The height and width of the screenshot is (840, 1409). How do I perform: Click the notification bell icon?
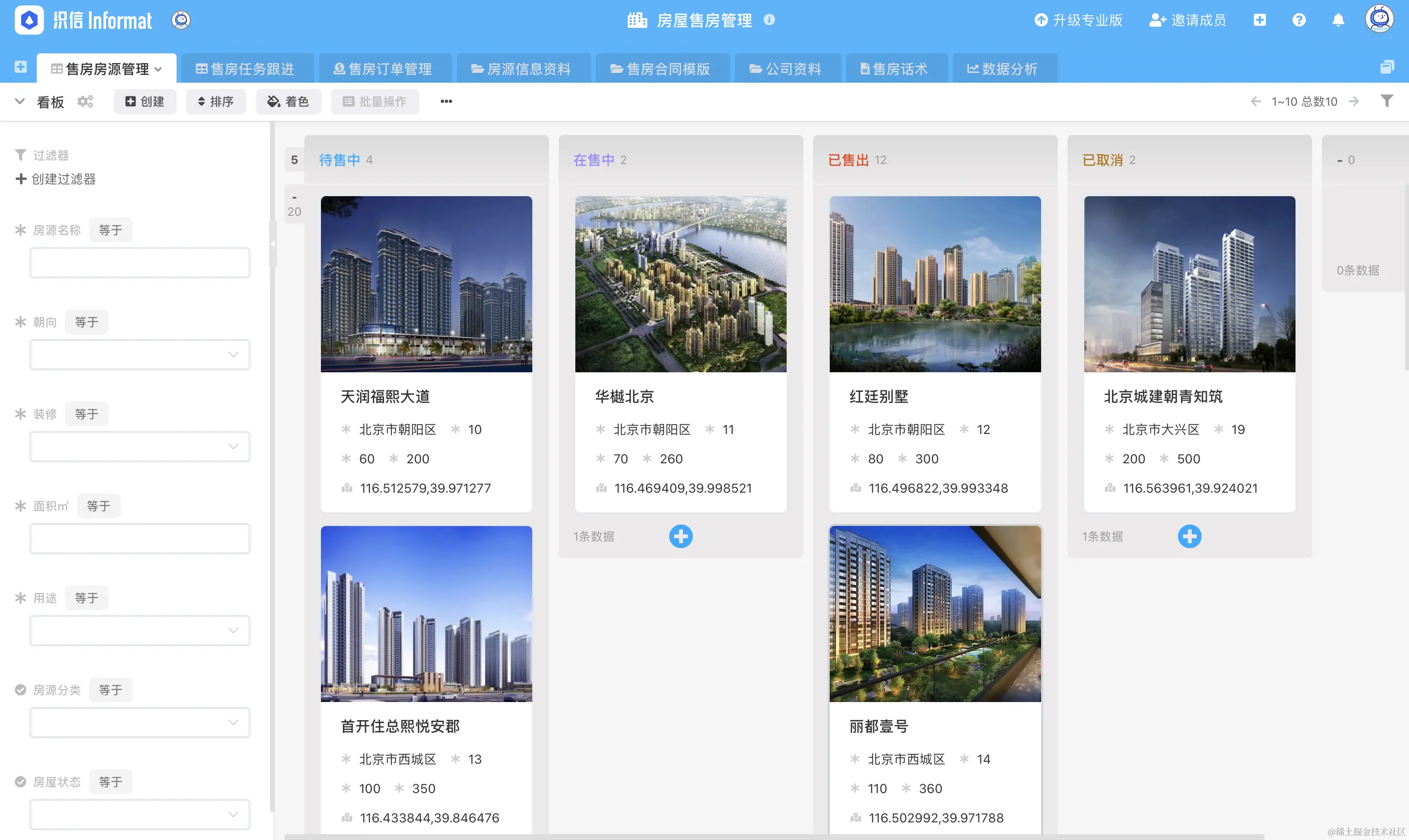[1338, 21]
